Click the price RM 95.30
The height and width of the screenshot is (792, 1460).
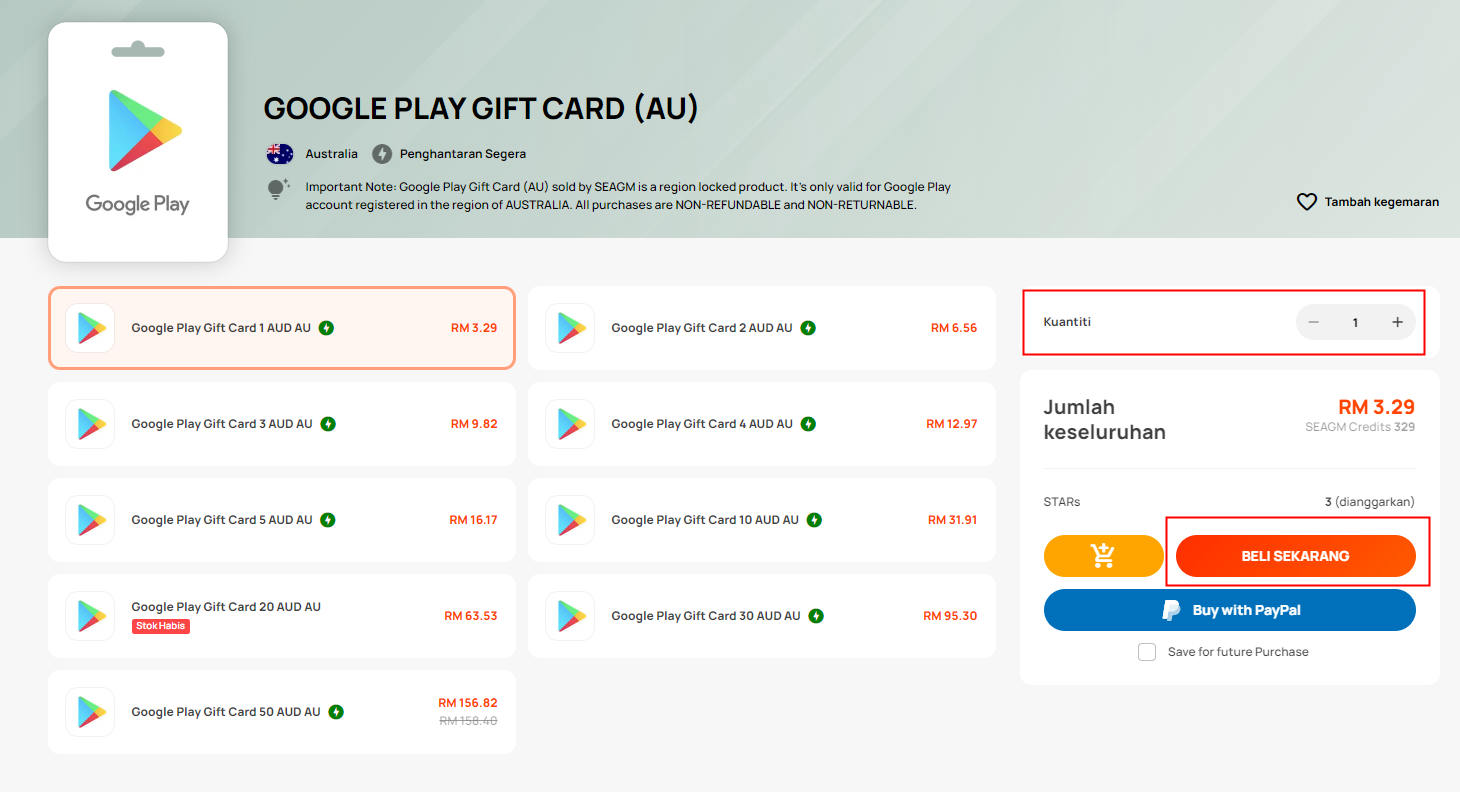pyautogui.click(x=950, y=616)
